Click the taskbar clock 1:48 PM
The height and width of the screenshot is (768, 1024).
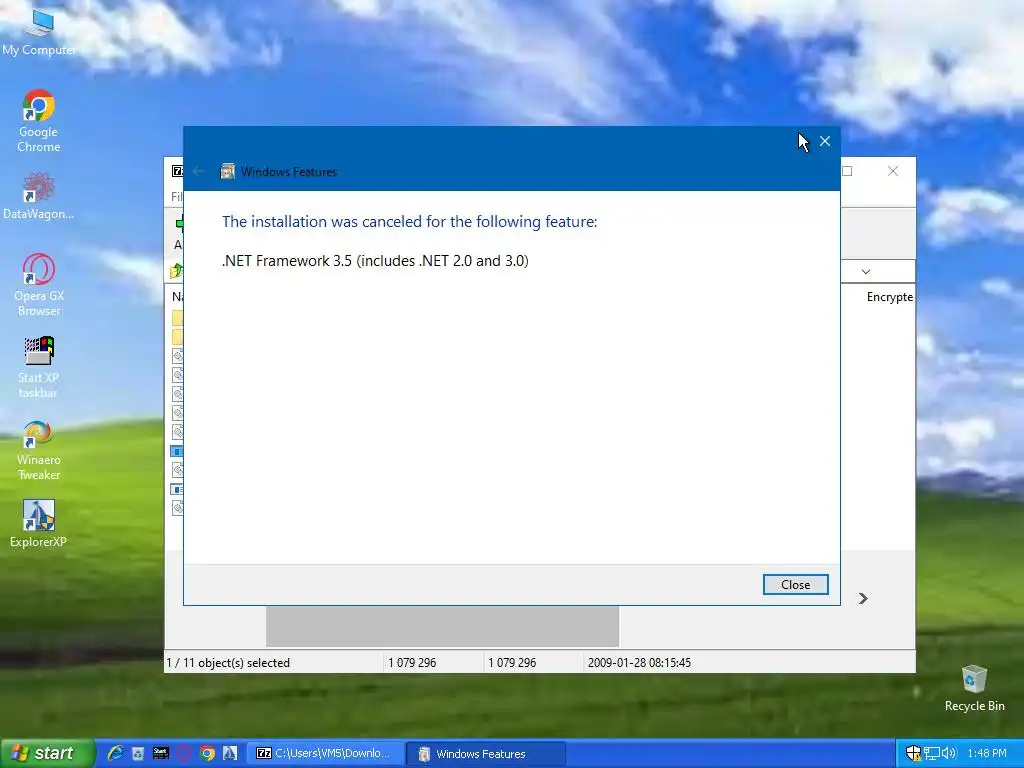(987, 754)
